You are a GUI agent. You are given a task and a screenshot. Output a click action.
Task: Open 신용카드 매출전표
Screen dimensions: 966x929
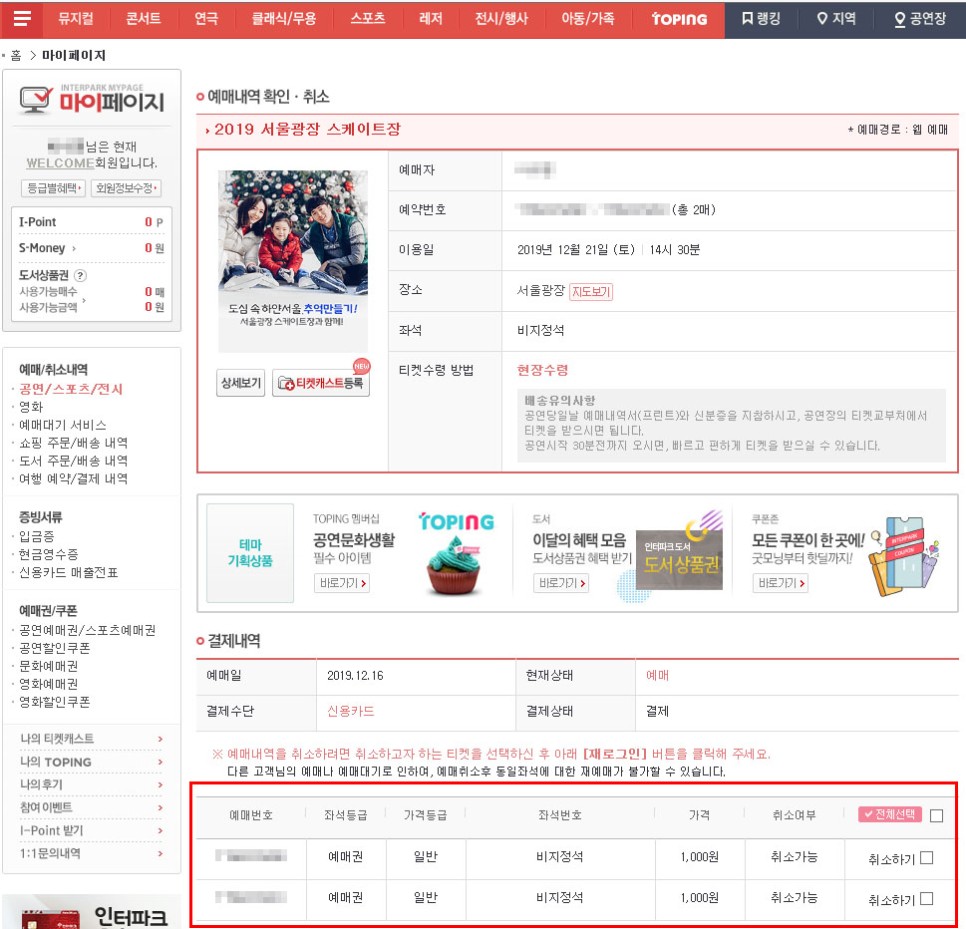tap(68, 572)
